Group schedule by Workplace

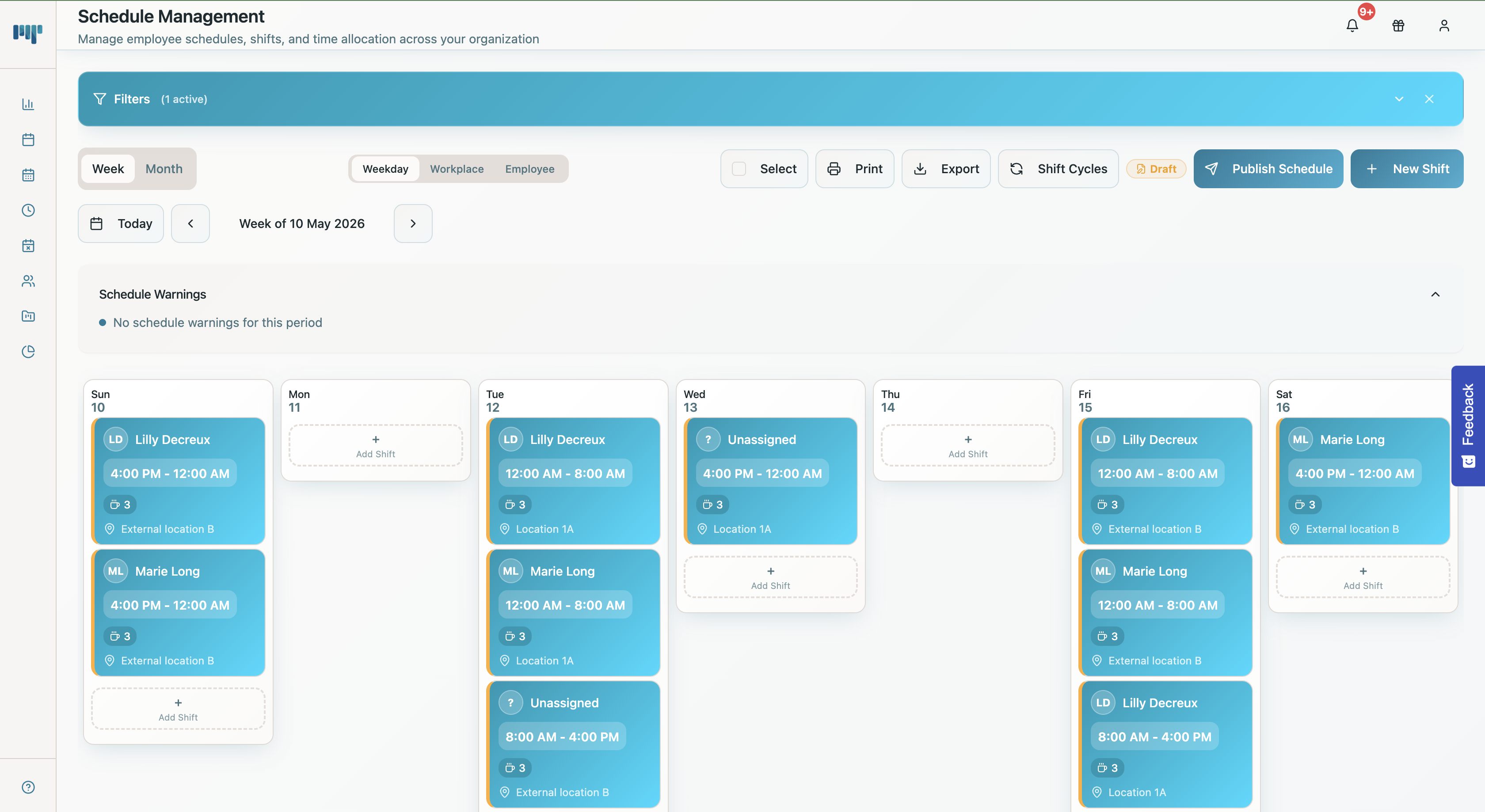[457, 169]
